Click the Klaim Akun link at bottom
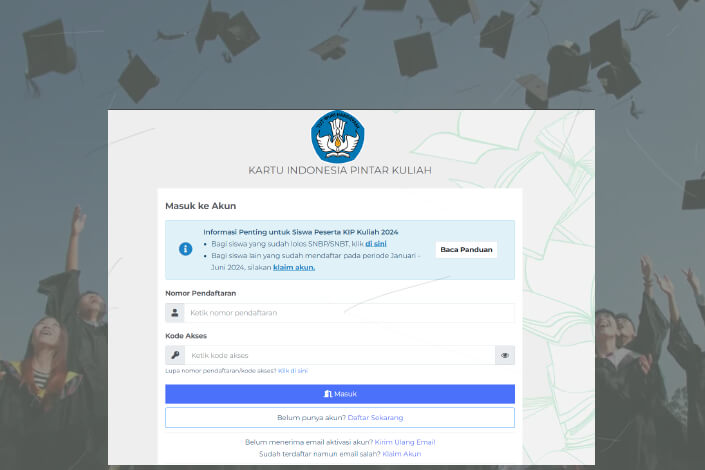705x470 pixels. point(402,454)
